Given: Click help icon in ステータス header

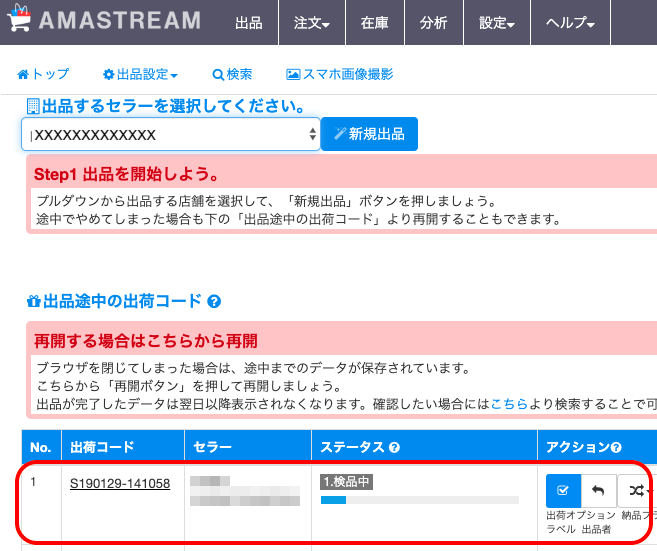Looking at the screenshot, I should pos(394,448).
